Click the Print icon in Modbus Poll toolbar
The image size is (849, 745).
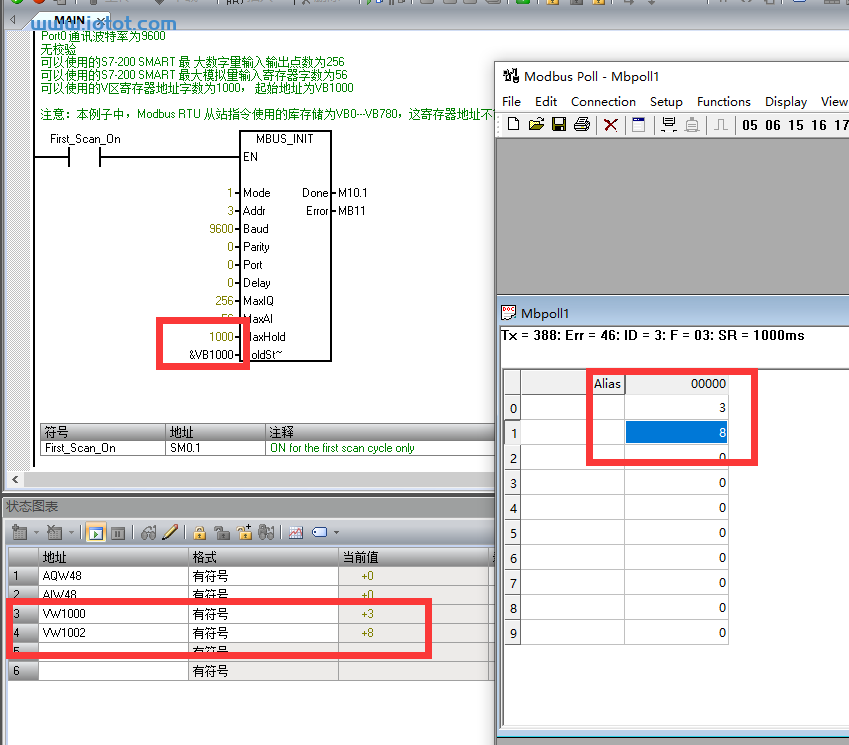[581, 125]
